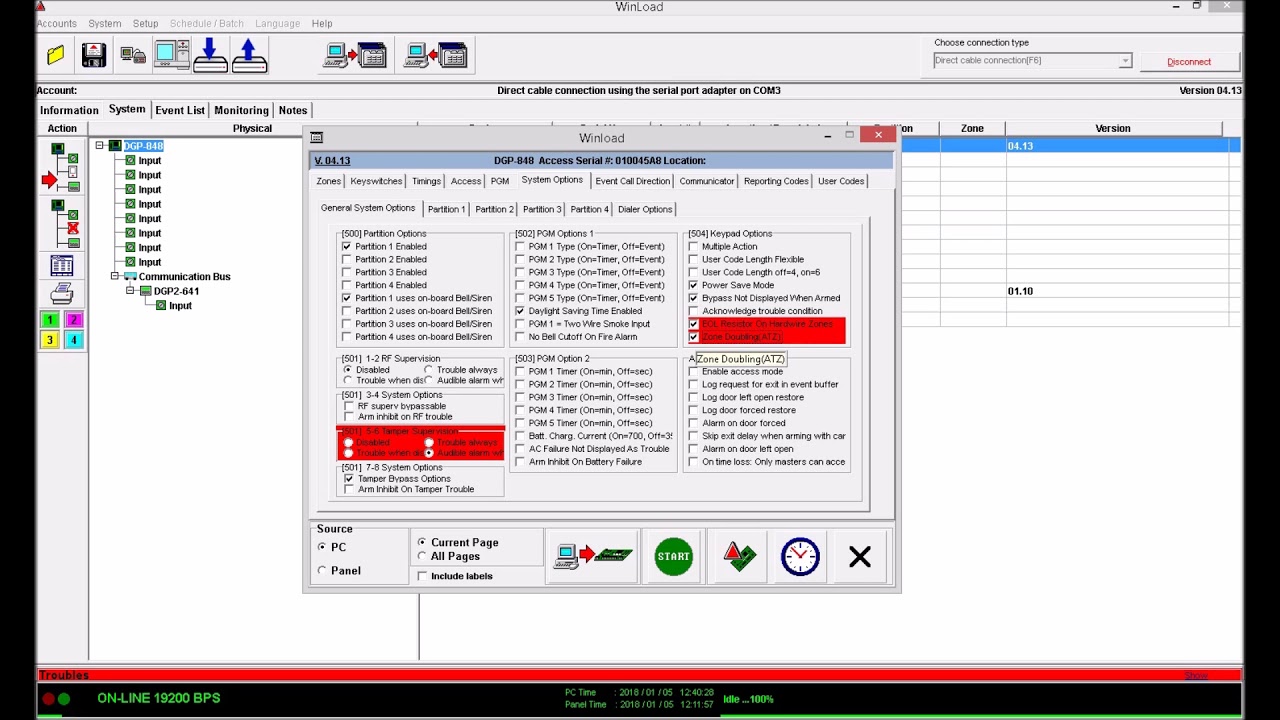Screen dimensions: 1280x720
Task: Click the computer and lock toolbar icon
Action: [133, 56]
